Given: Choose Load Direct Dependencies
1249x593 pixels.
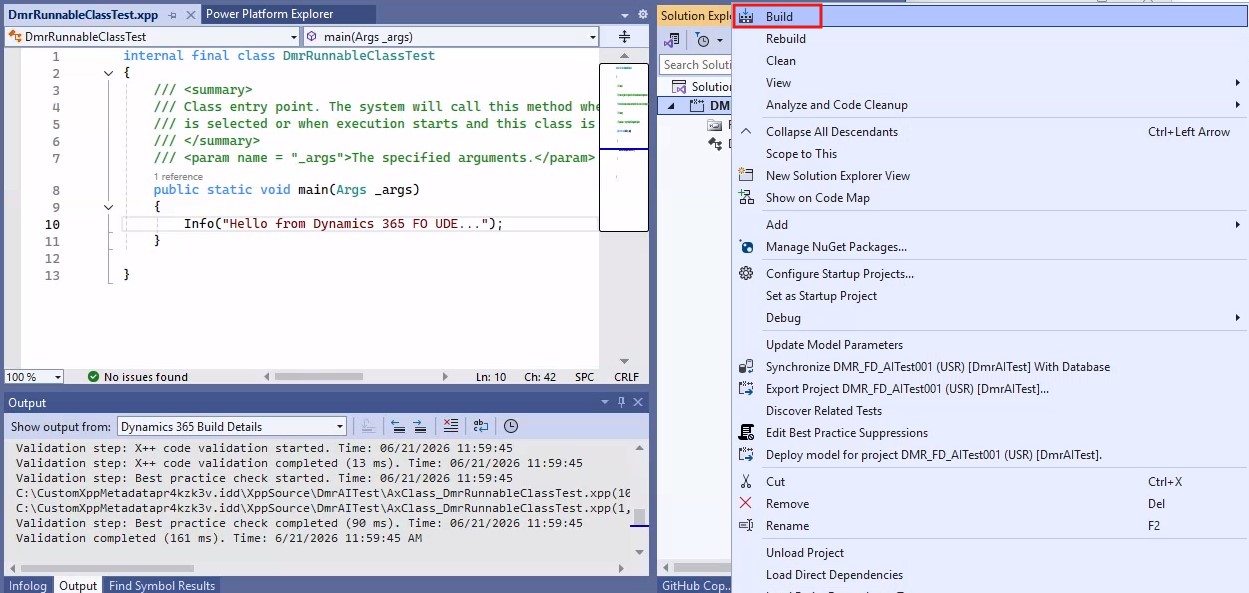Looking at the screenshot, I should [990, 574].
